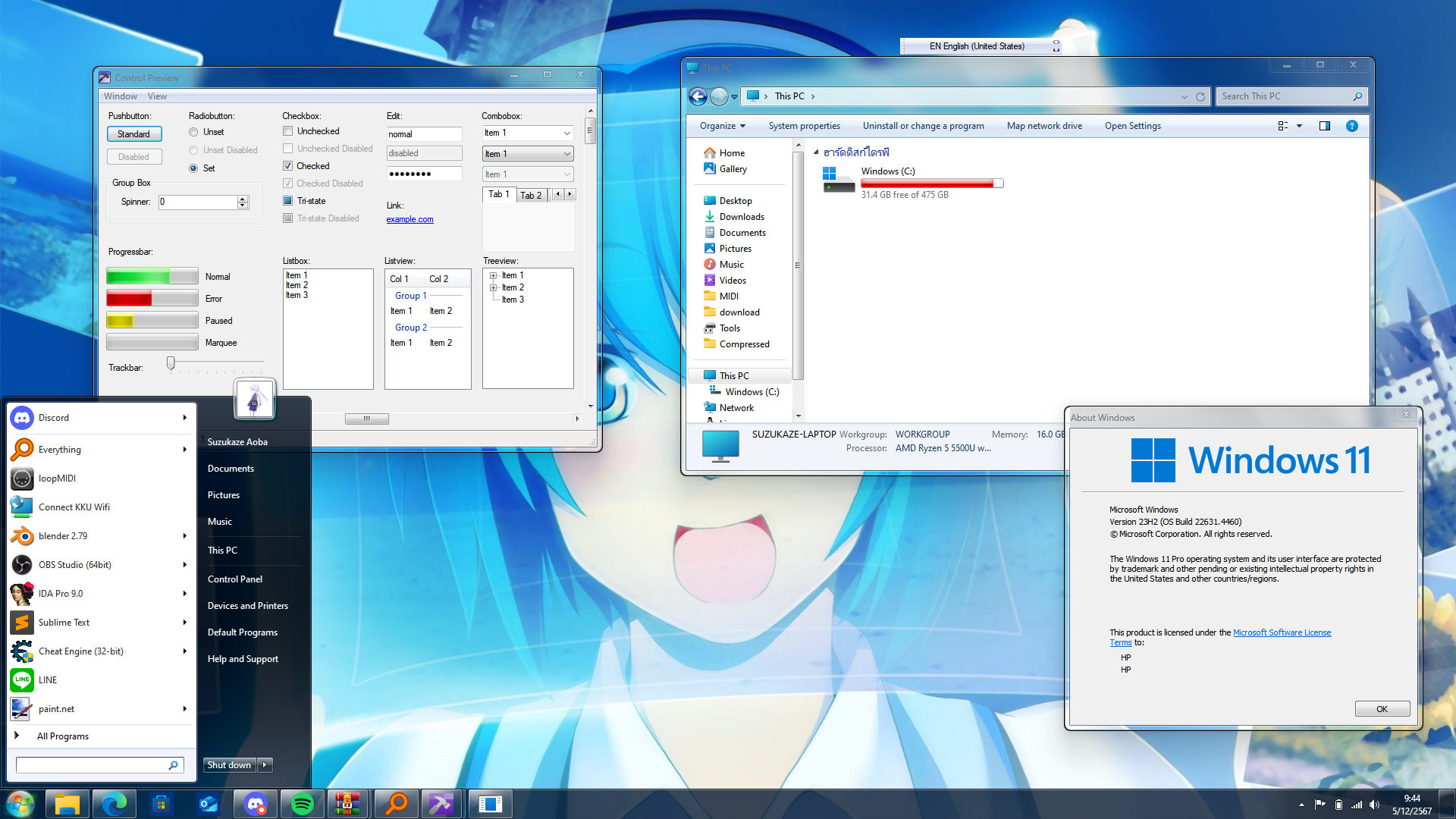Switch to Tab 2
1456x819 pixels.
click(x=531, y=196)
